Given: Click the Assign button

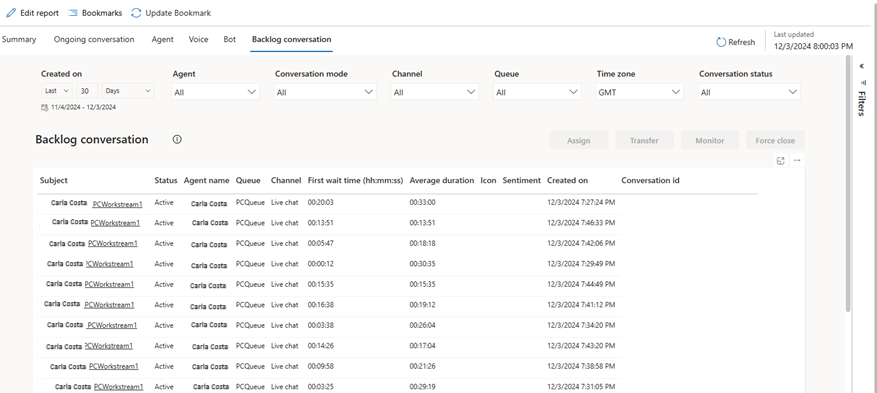Looking at the screenshot, I should click(x=579, y=140).
